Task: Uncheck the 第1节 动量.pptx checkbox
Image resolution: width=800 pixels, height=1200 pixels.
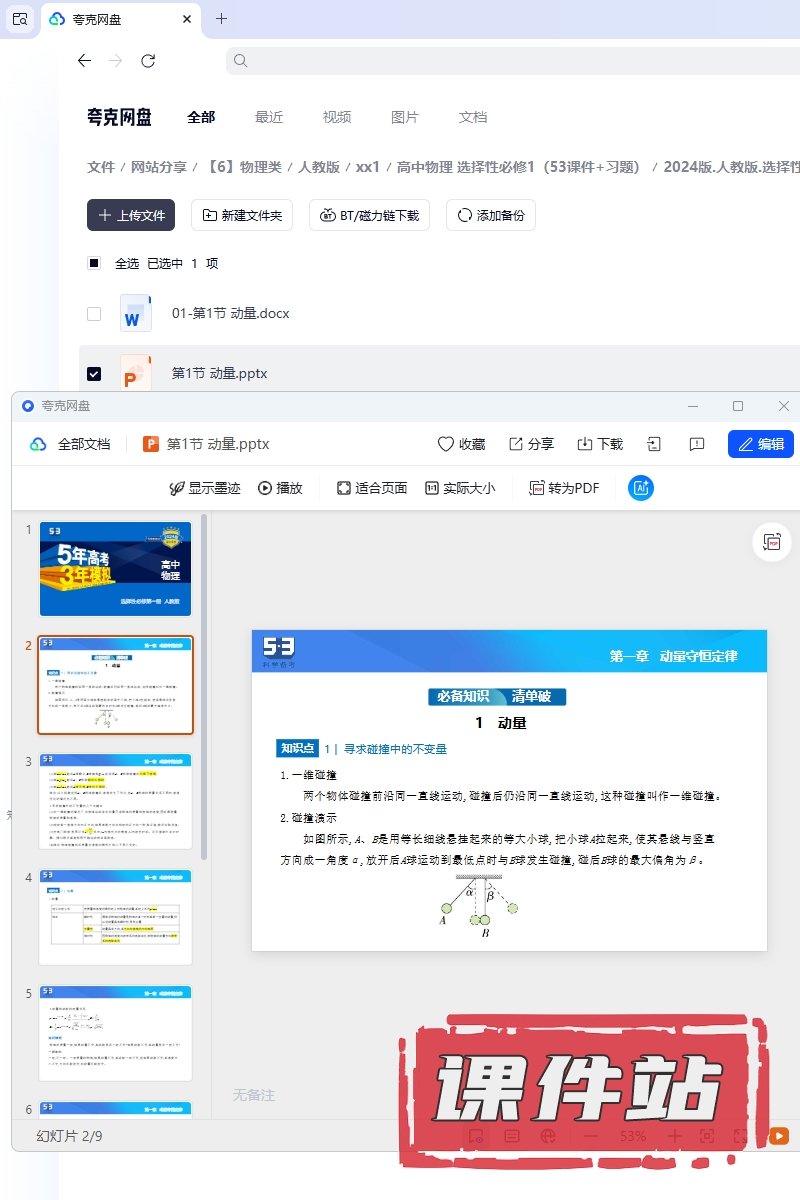Action: coord(94,373)
